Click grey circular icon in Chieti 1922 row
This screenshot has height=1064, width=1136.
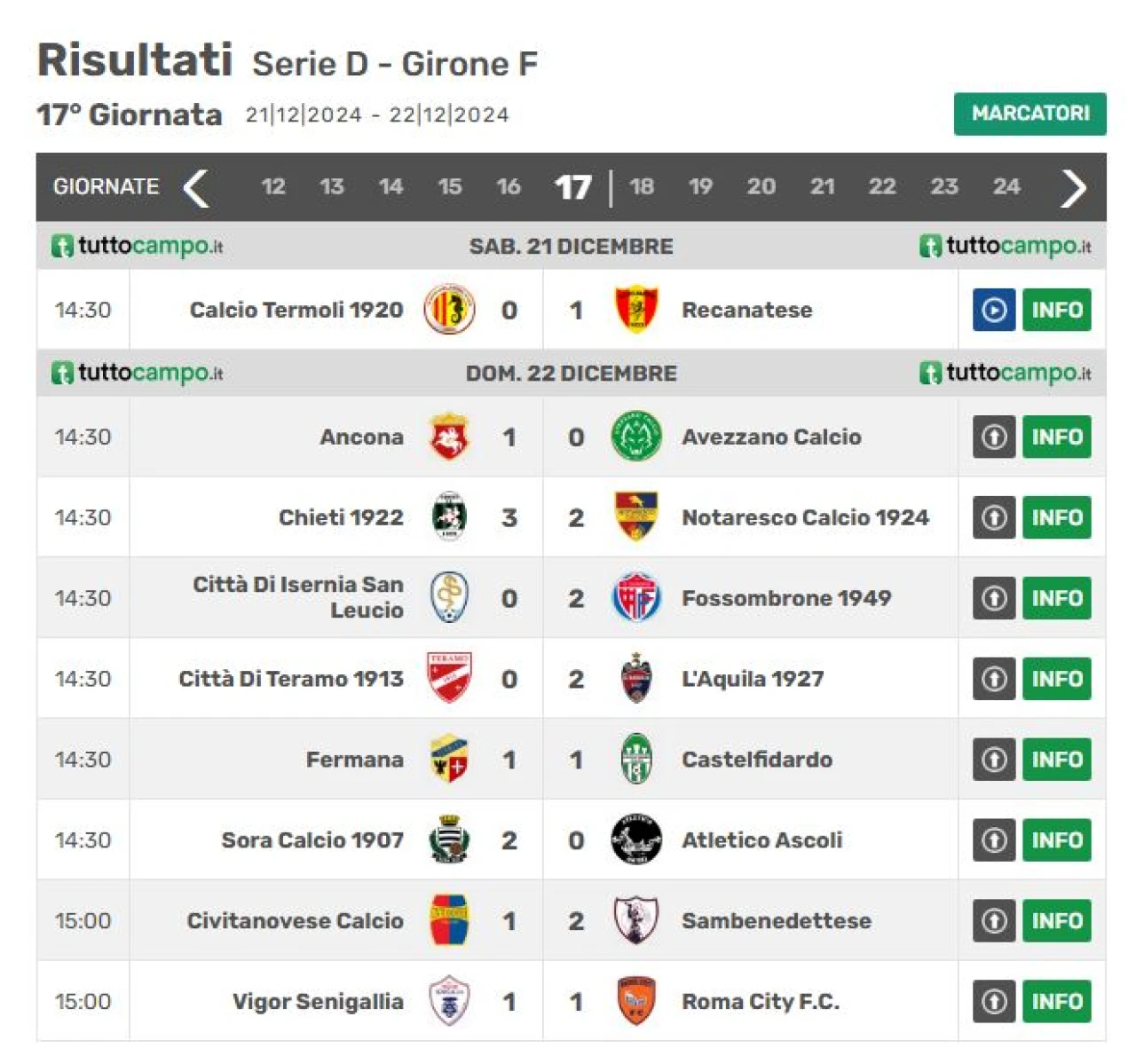[x=994, y=517]
